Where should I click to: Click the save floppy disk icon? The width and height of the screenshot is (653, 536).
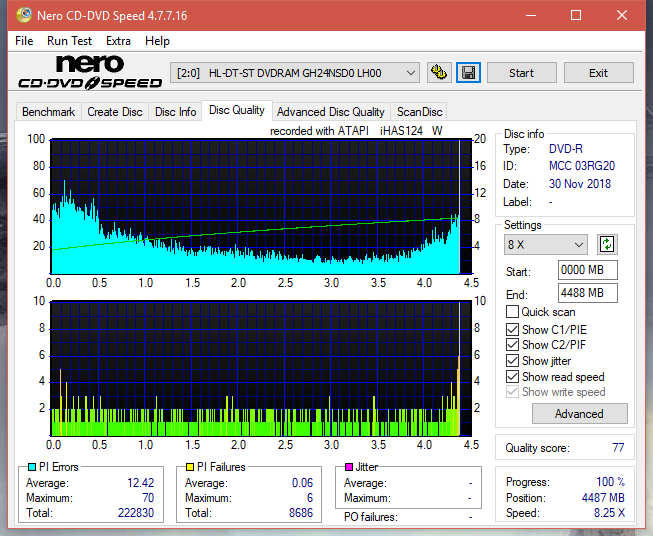pyautogui.click(x=469, y=73)
